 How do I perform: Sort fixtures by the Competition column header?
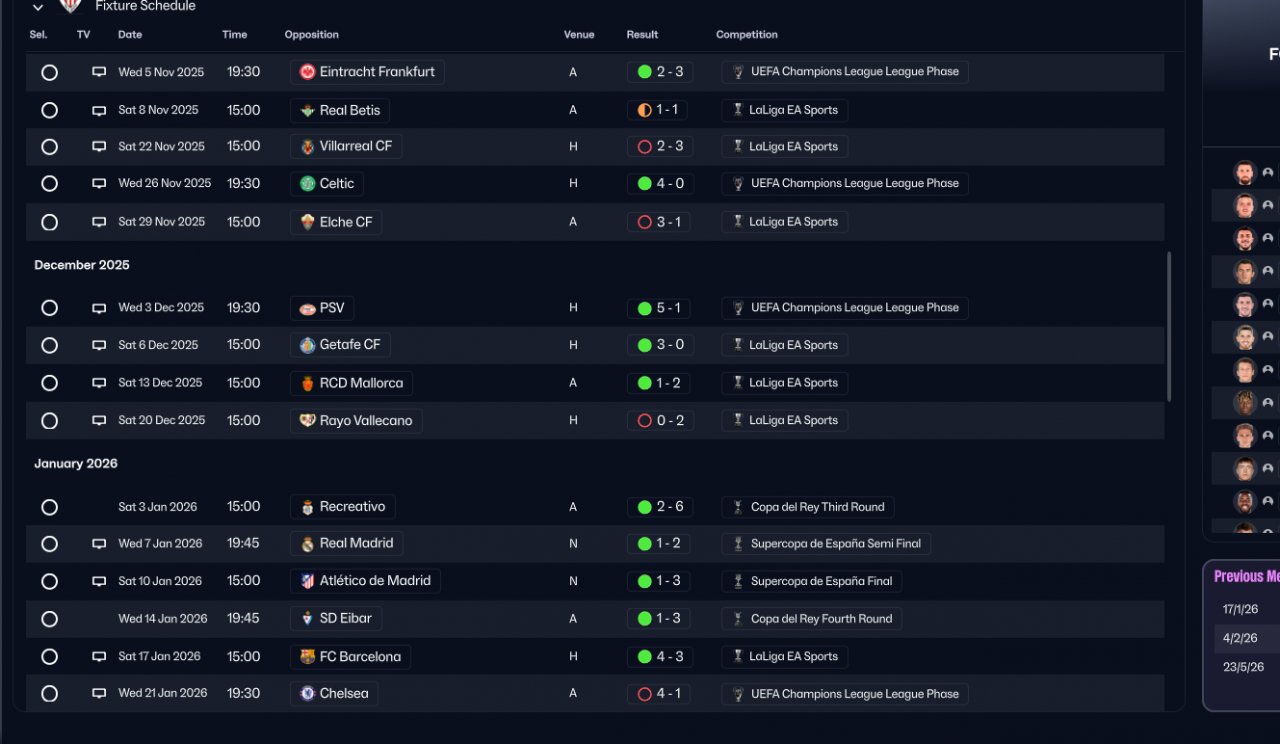click(x=746, y=35)
